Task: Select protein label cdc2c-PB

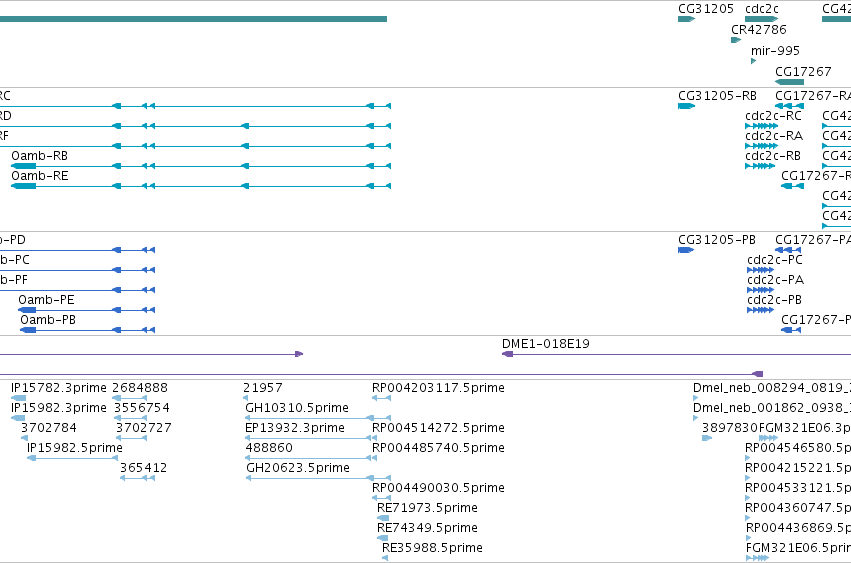Action: [774, 300]
